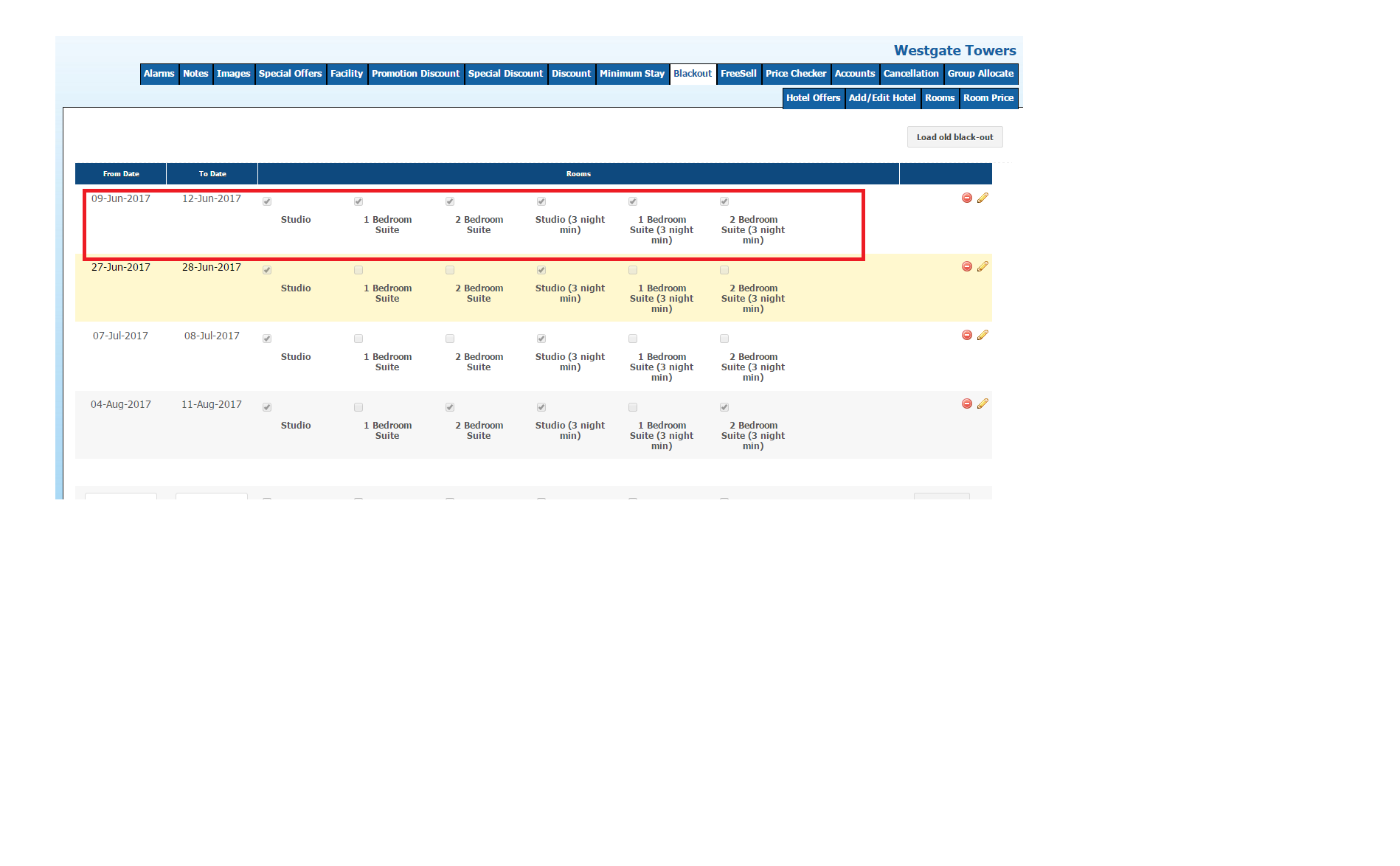1400x866 pixels.
Task: Delete the 04-Aug-2017 blackout row
Action: point(966,403)
